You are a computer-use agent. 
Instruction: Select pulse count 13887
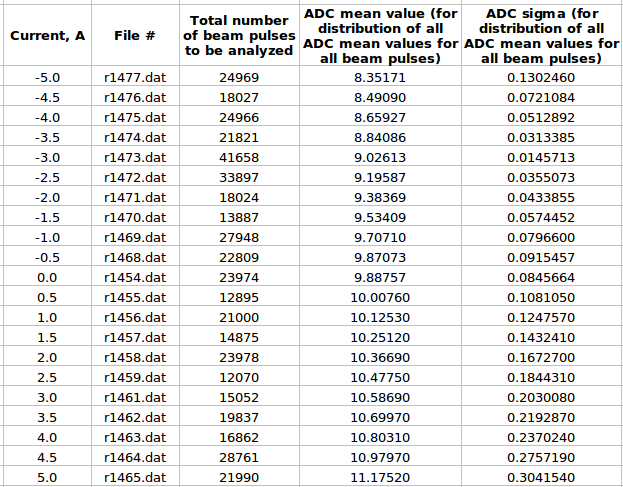click(239, 218)
